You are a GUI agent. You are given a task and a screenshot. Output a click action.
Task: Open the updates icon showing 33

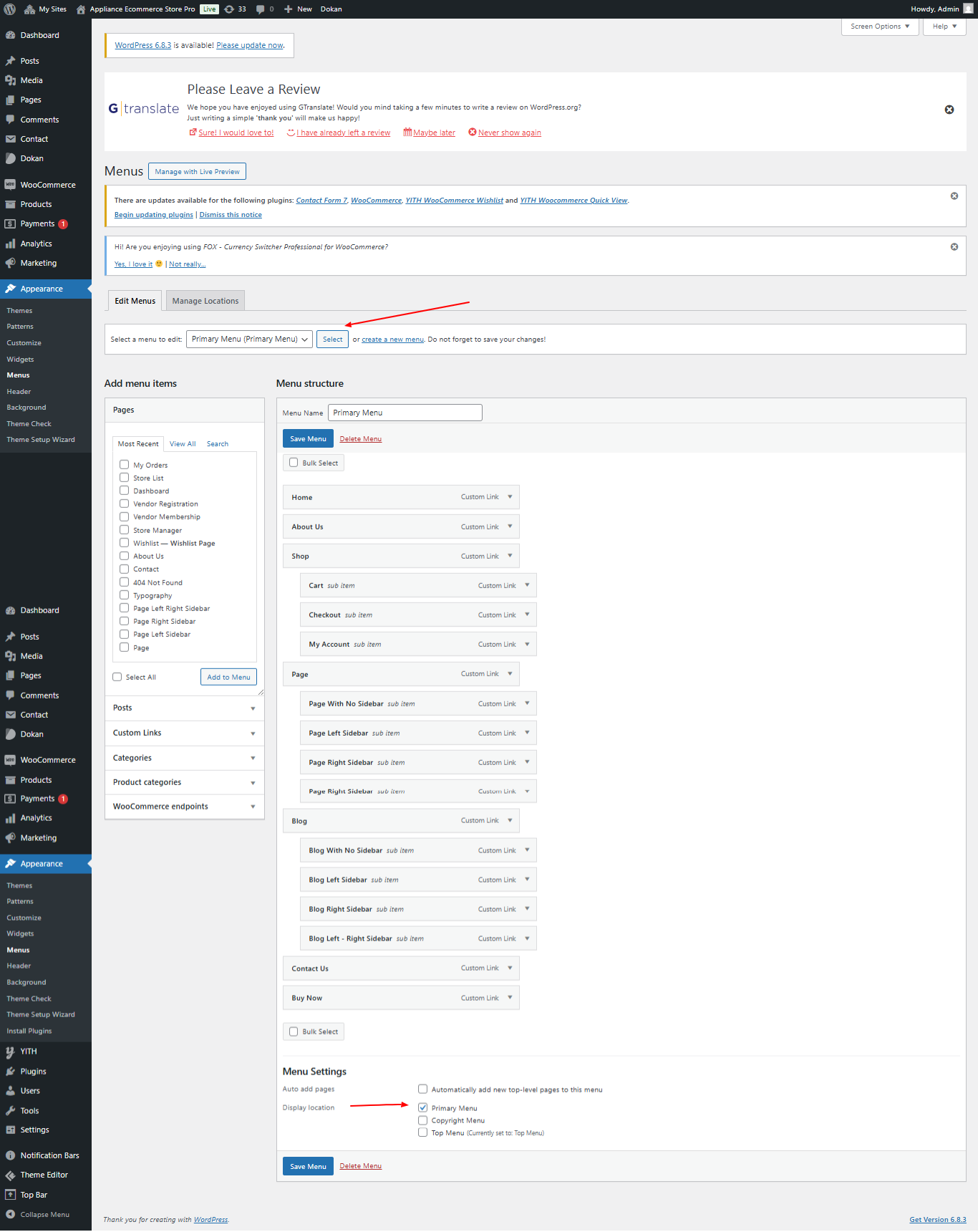pyautogui.click(x=229, y=9)
